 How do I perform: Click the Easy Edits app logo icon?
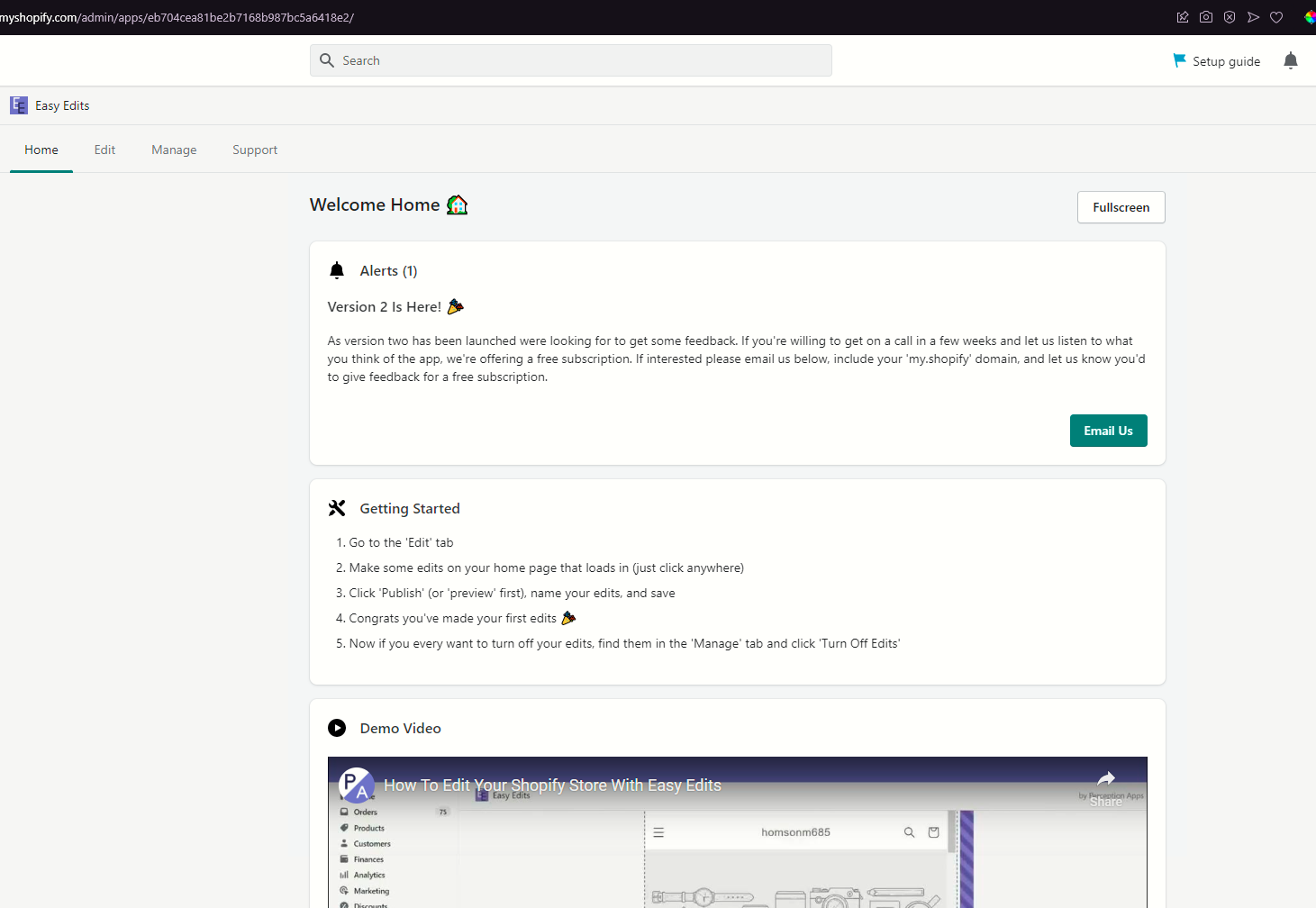(x=19, y=105)
